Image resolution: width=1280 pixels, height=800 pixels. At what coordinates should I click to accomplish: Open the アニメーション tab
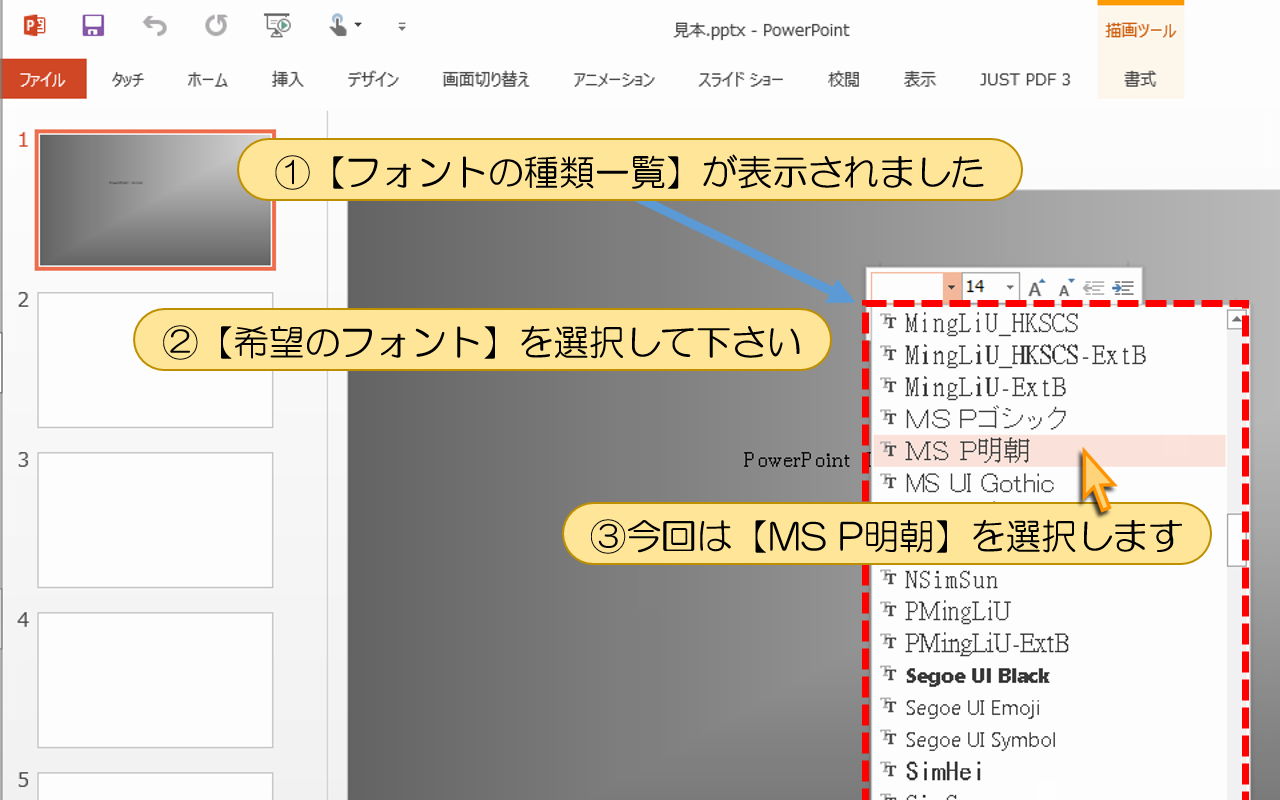pos(614,80)
